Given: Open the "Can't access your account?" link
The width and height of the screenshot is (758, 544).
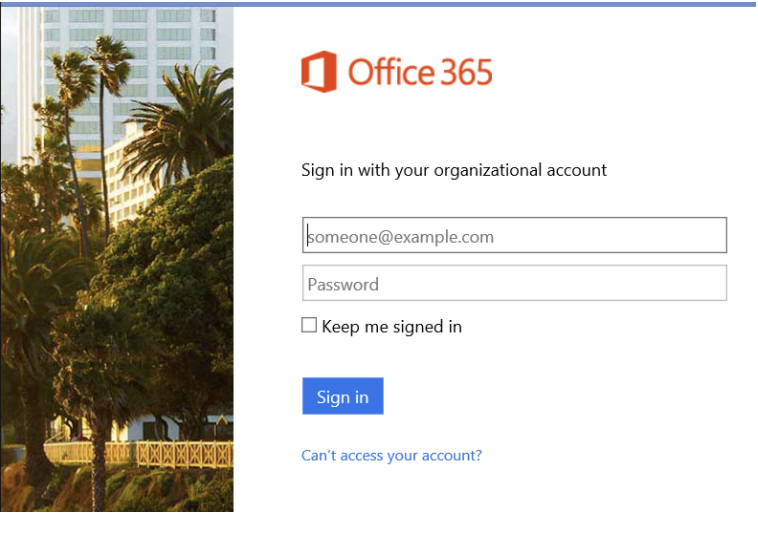Looking at the screenshot, I should [x=391, y=455].
